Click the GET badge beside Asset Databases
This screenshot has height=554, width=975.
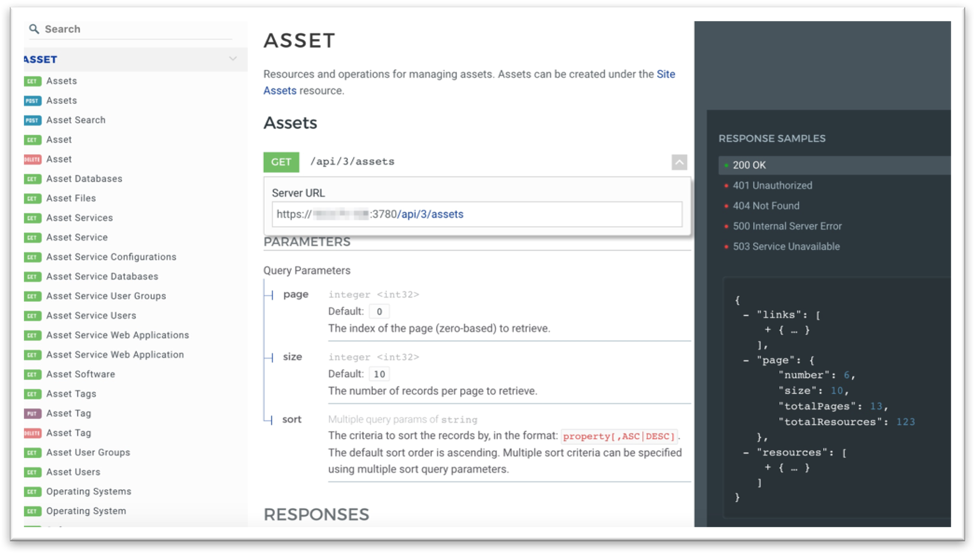(x=32, y=179)
